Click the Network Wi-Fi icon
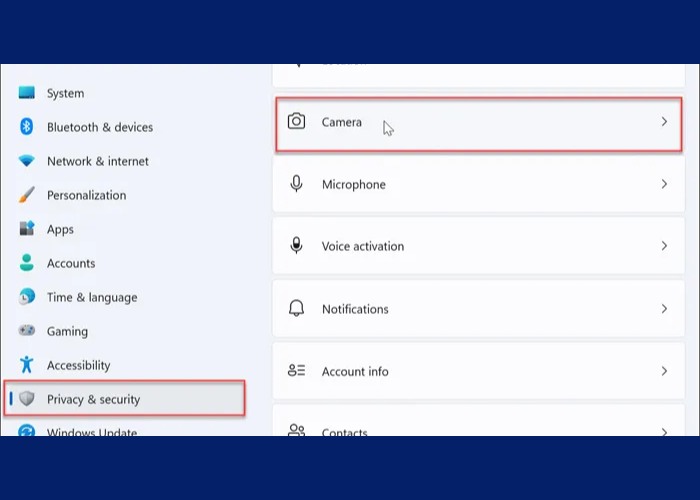Image resolution: width=700 pixels, height=500 pixels. click(x=27, y=161)
